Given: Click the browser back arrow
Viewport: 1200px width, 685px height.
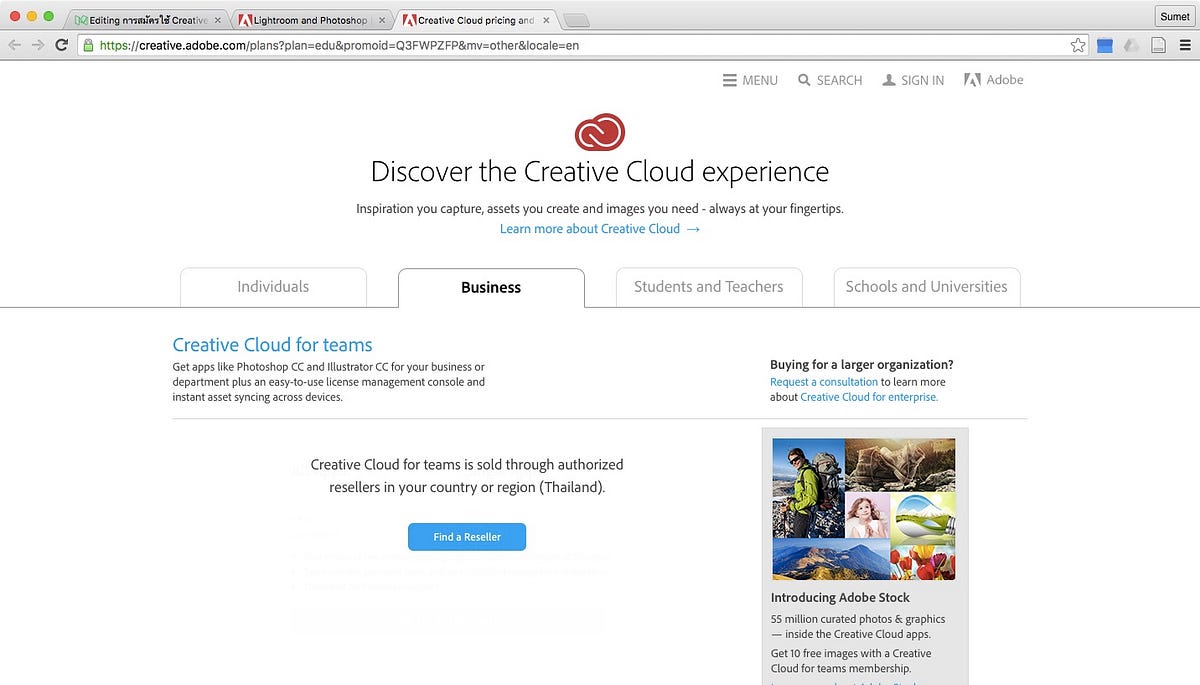Looking at the screenshot, I should pyautogui.click(x=14, y=45).
